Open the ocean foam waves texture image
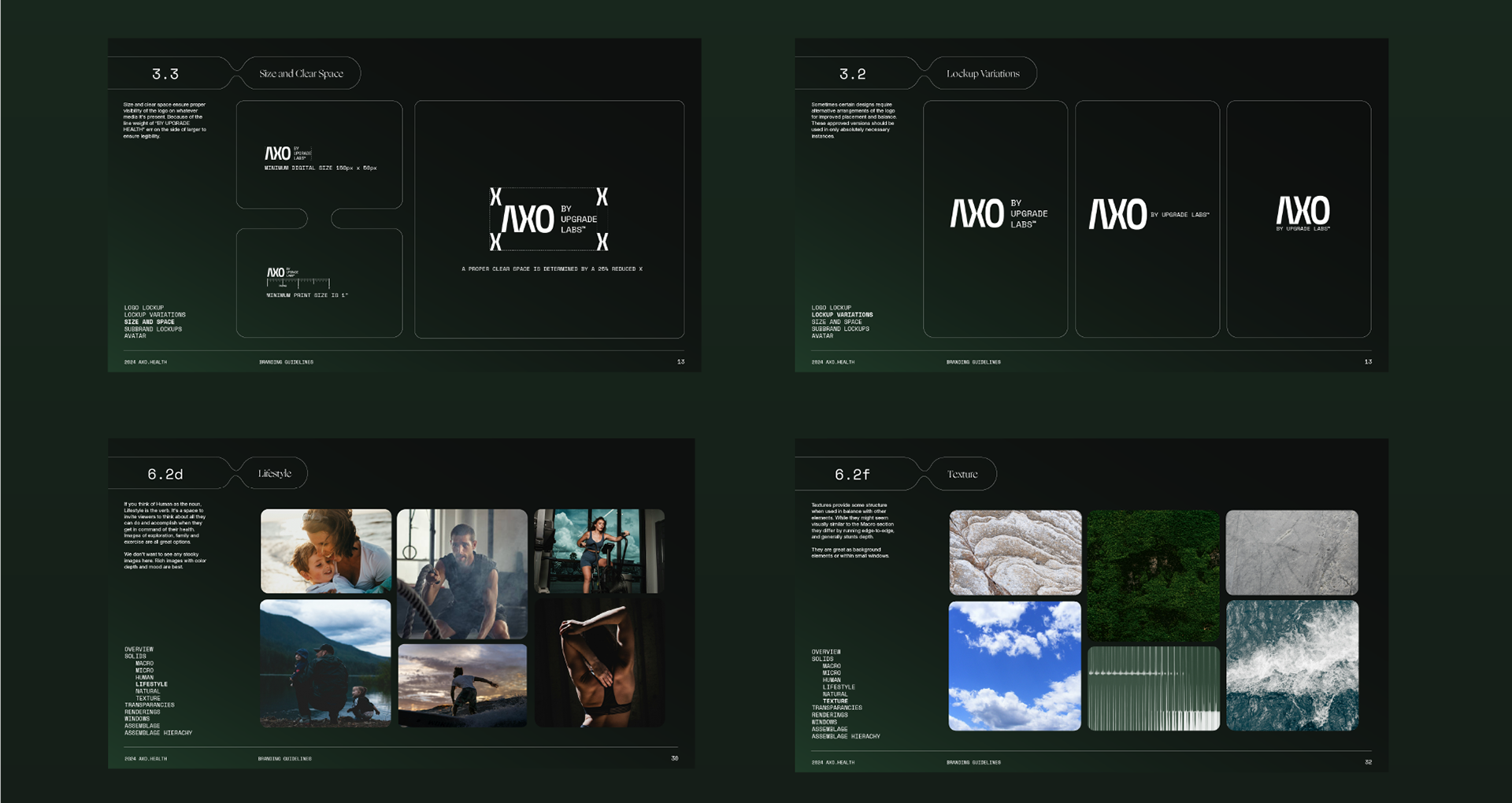Screen dimensions: 1512x803 click(x=1292, y=666)
